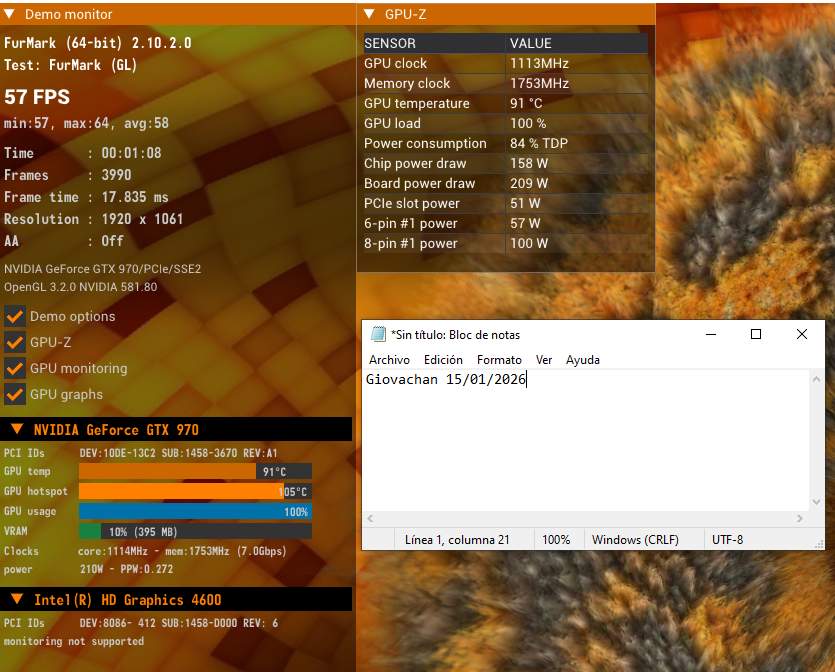The height and width of the screenshot is (672, 835).
Task: Click the horizontal scrollbar left arrow in Notepad
Action: coord(370,518)
